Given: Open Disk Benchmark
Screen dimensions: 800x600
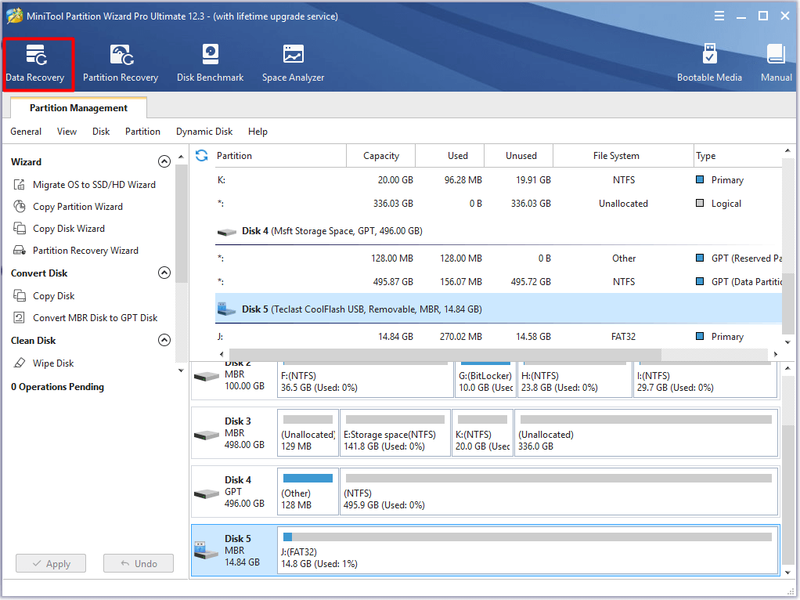Looking at the screenshot, I should (x=210, y=64).
